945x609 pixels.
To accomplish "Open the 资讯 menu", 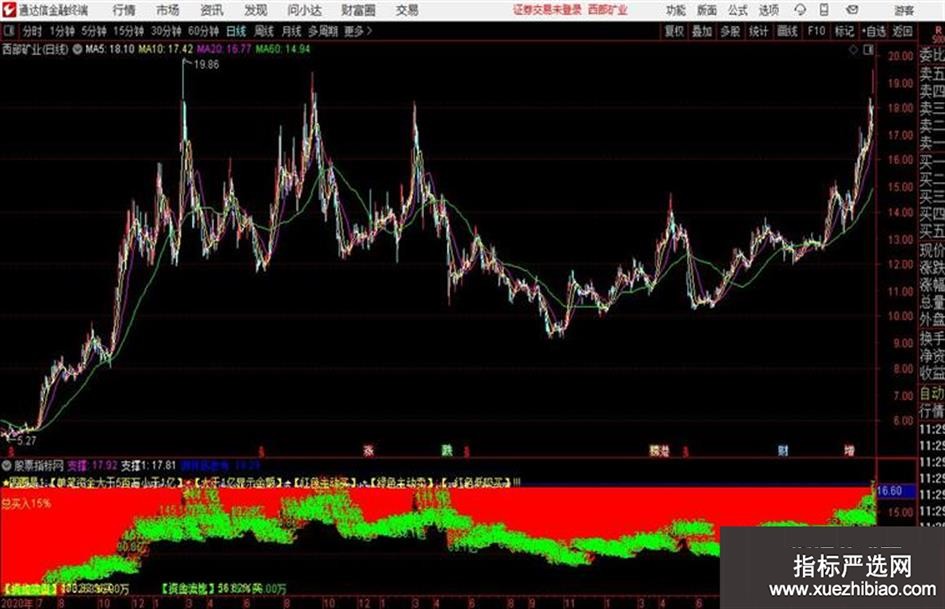I will (212, 10).
